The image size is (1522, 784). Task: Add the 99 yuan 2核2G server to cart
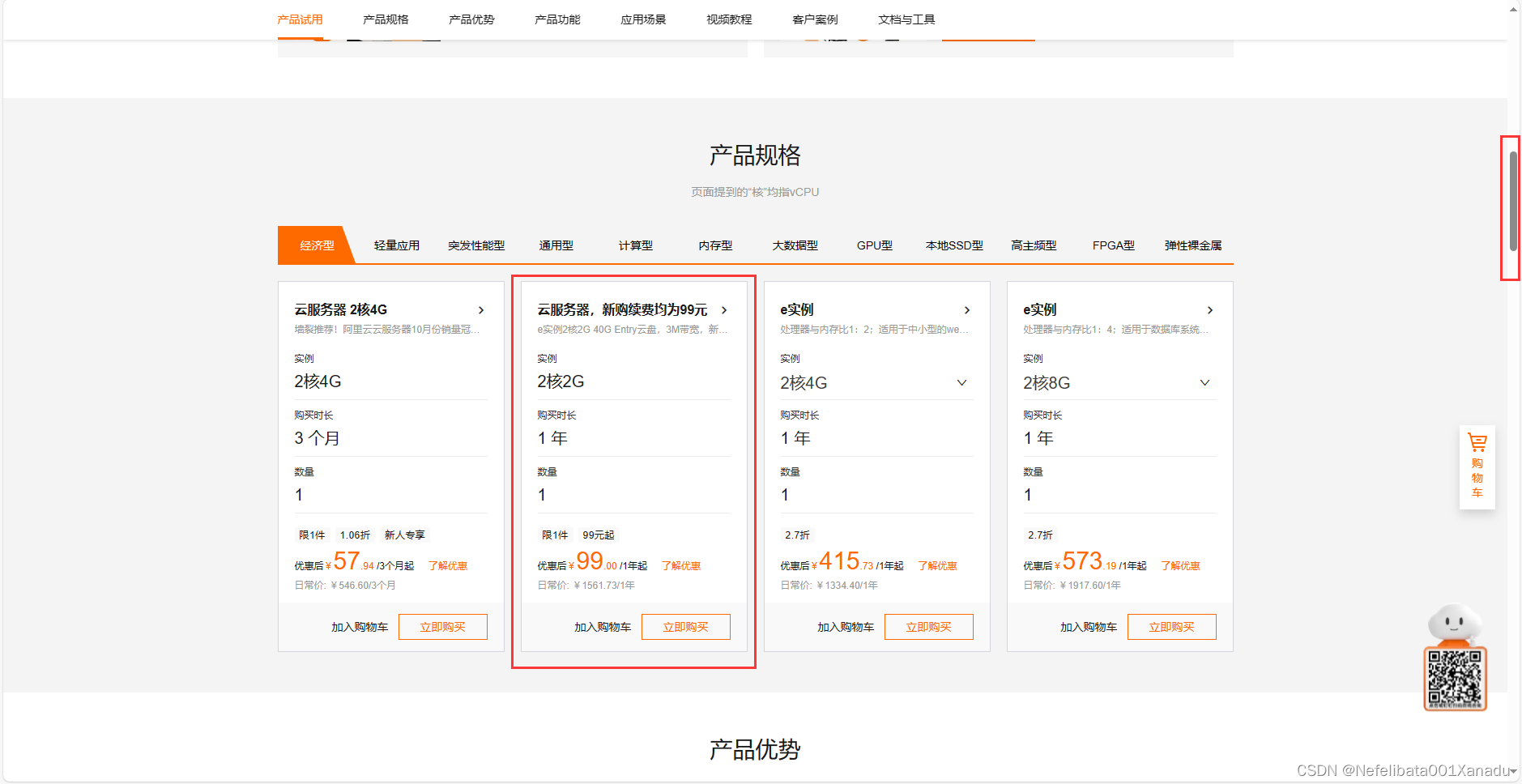coord(603,627)
